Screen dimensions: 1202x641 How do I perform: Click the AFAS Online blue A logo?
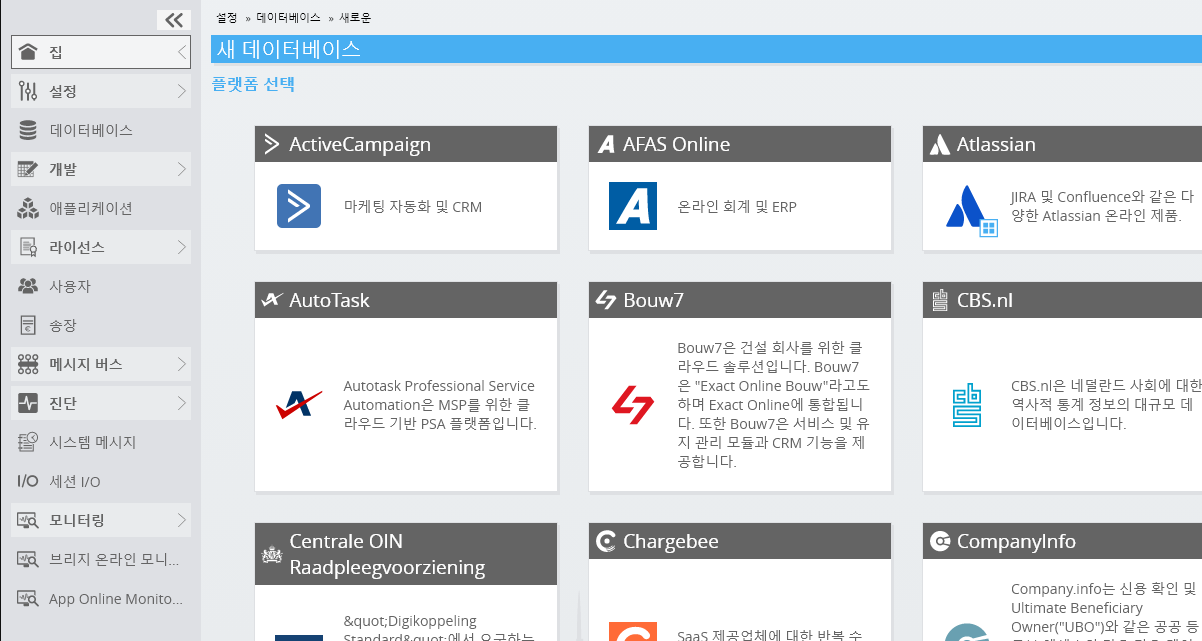(633, 206)
